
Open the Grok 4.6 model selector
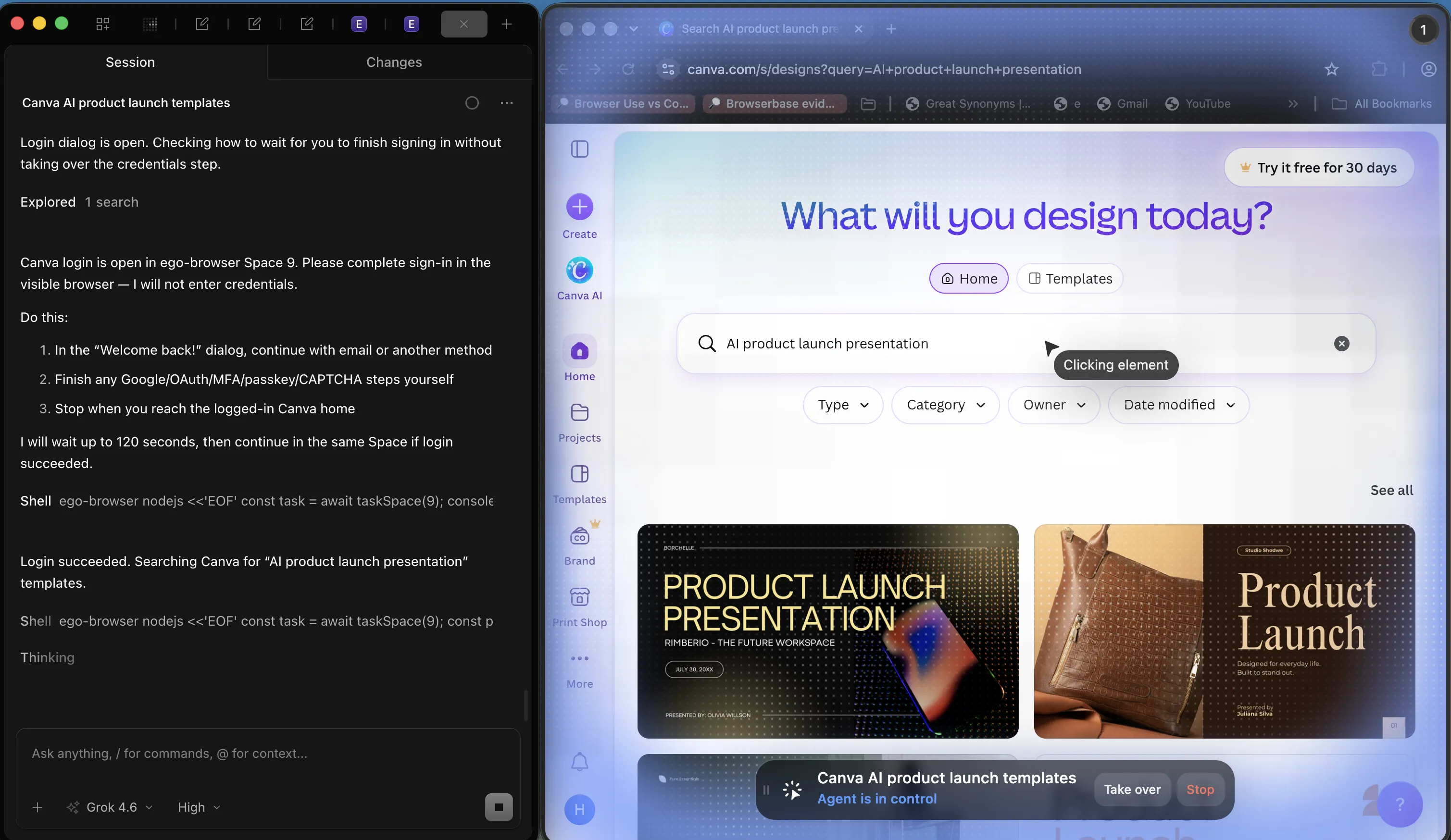point(110,807)
